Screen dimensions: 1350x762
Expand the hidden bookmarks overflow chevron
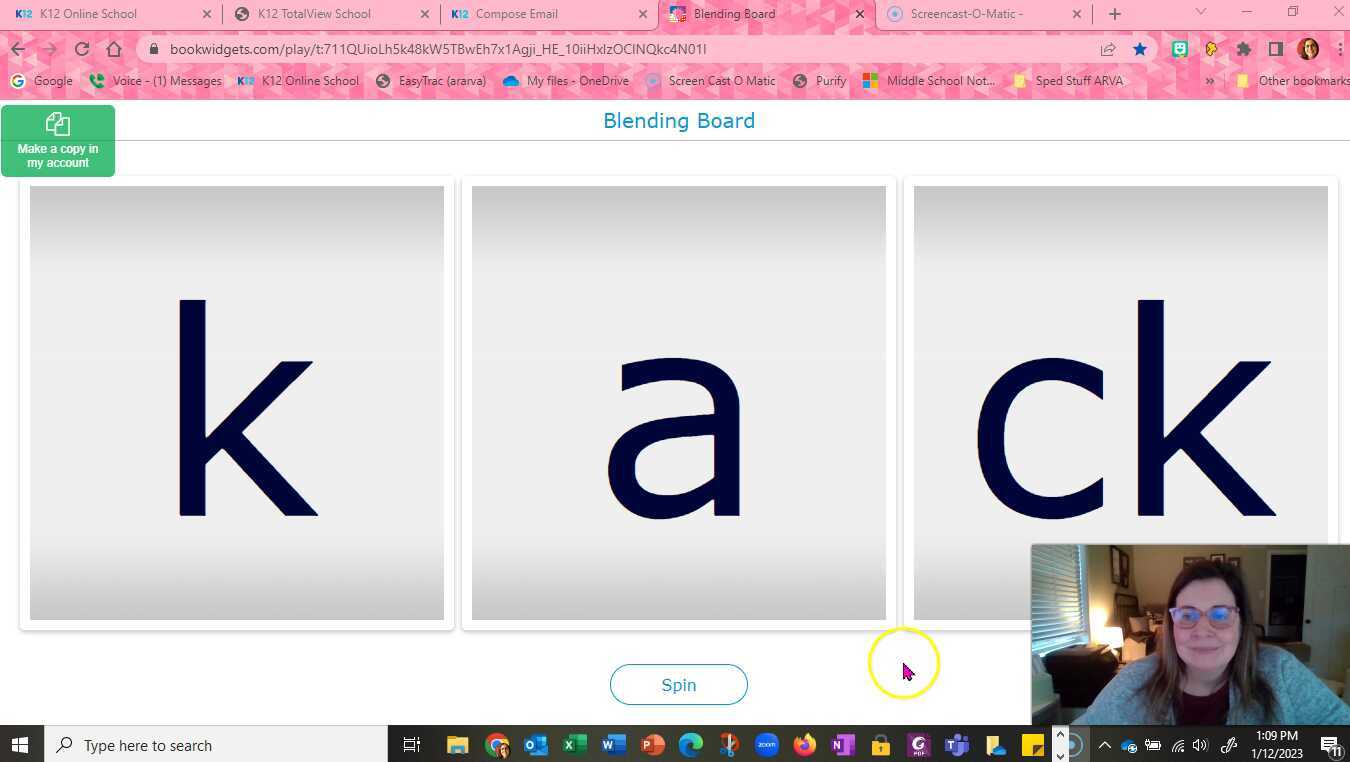1209,81
